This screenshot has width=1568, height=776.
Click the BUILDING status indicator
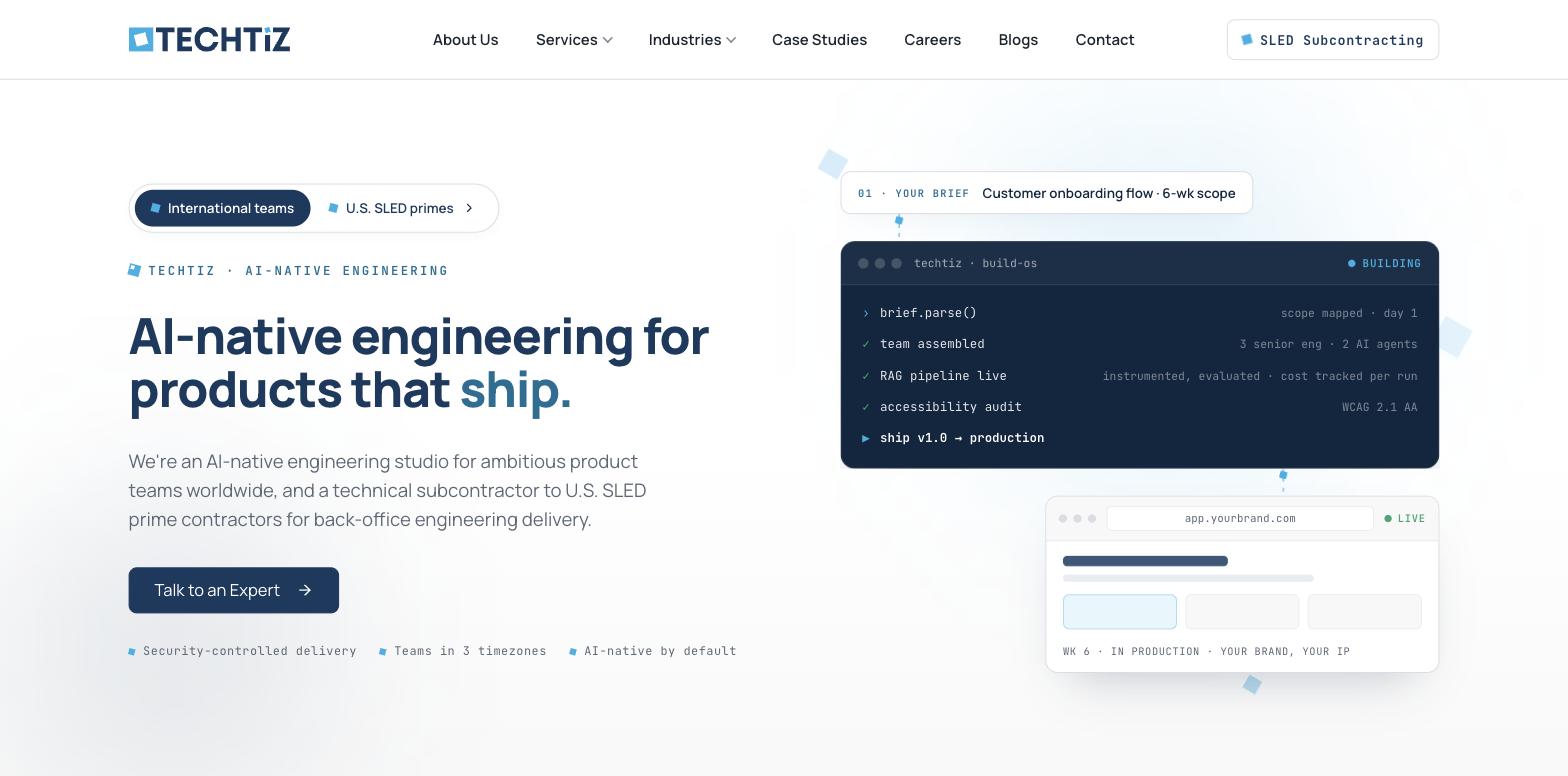pyautogui.click(x=1384, y=263)
